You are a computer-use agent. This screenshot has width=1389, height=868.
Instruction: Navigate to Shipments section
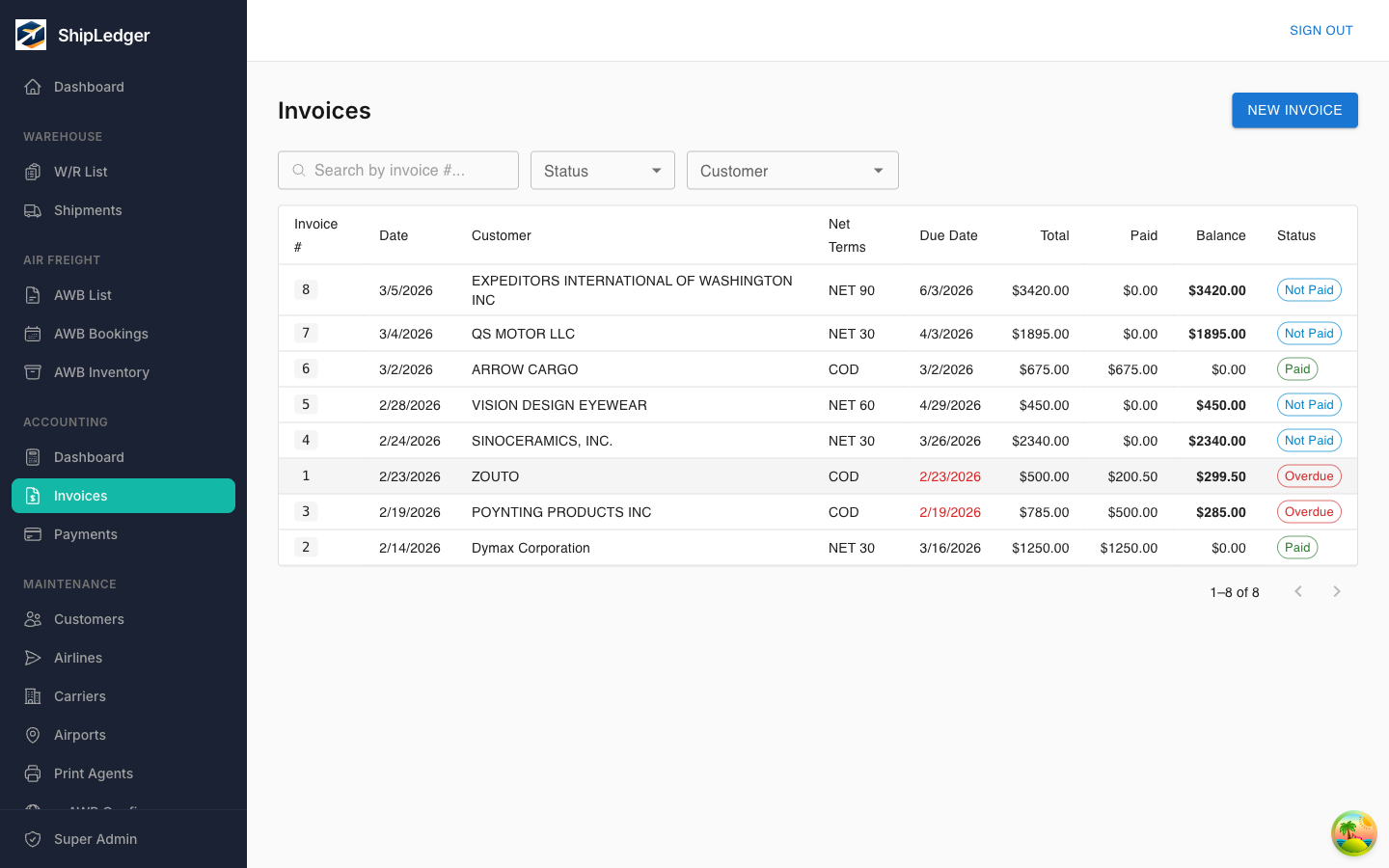click(x=123, y=210)
